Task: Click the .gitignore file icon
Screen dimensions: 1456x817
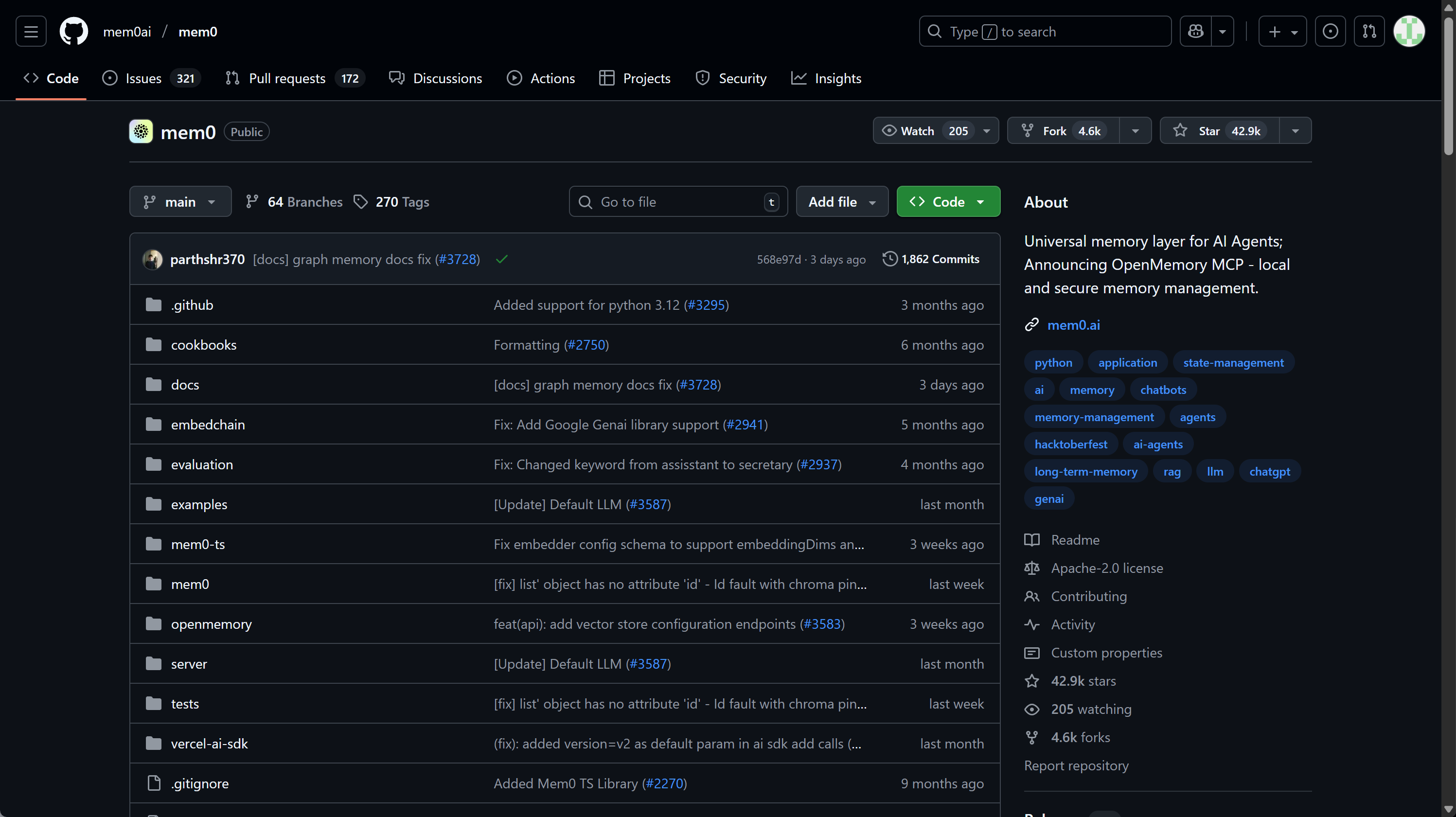Action: (154, 783)
